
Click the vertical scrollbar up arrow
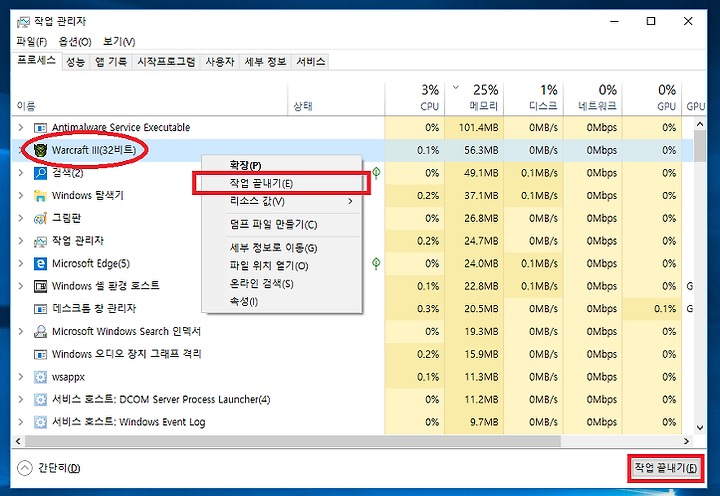point(700,124)
